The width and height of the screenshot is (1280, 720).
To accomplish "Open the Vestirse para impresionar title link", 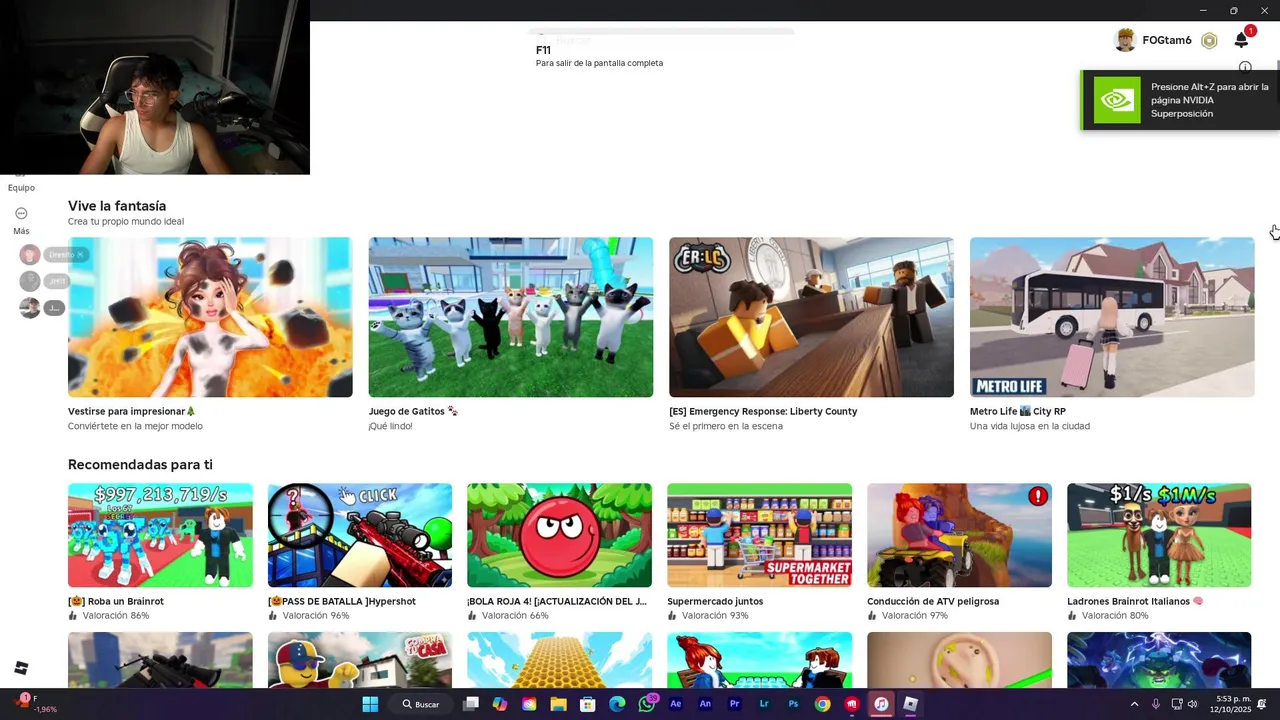I will pos(132,411).
